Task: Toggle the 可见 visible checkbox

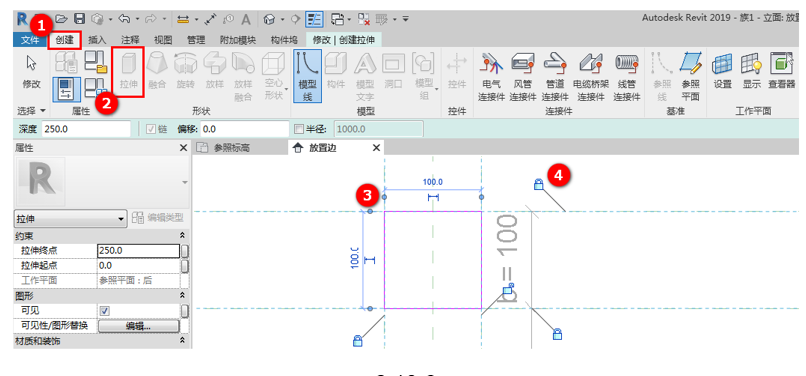Action: click(104, 311)
